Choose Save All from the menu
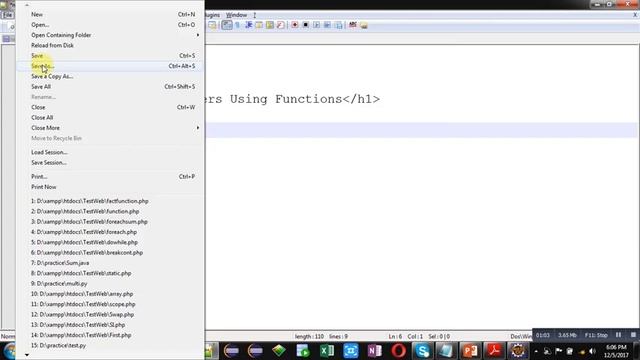 [x=110, y=87]
